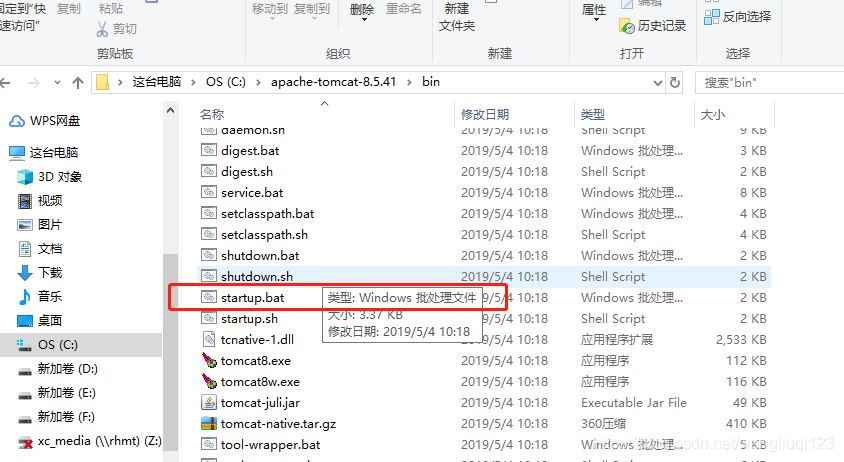Click the New Folder (新建文件夹) button
Screen dimensions: 844x462
(x=457, y=17)
